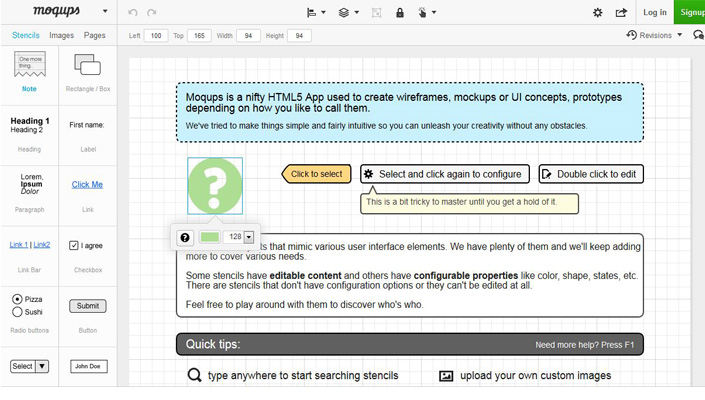Click the redo arrow icon
705x400 pixels.
(x=152, y=13)
